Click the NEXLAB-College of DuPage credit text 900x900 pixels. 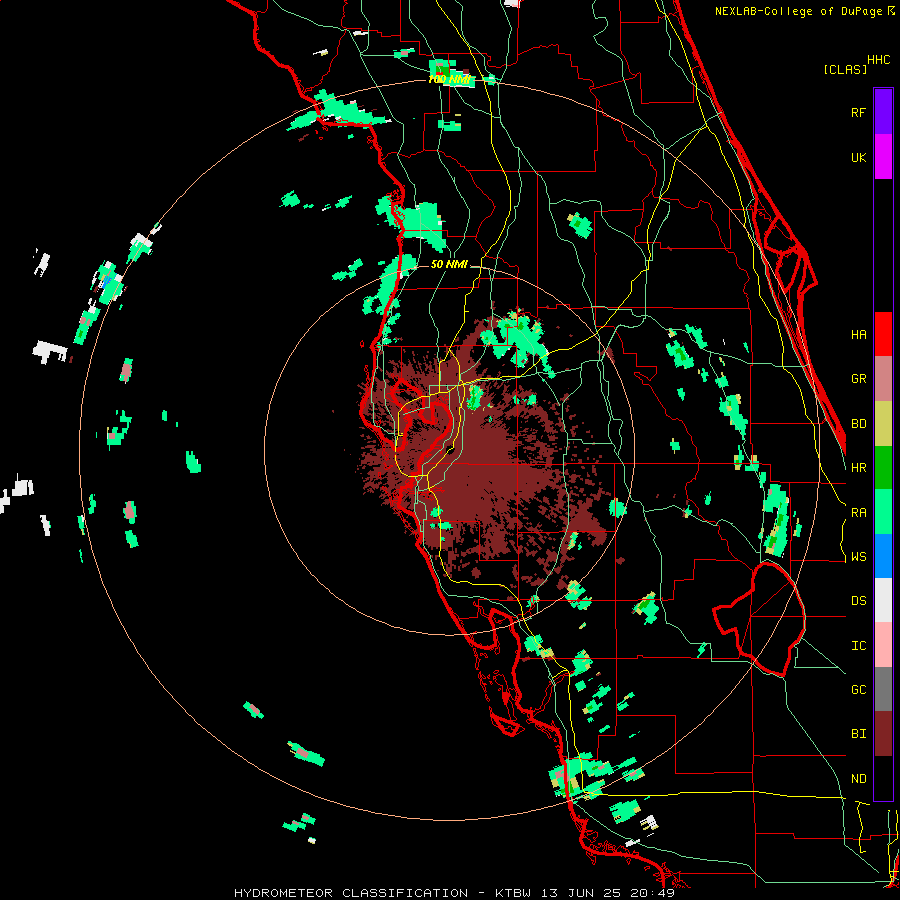tap(799, 11)
